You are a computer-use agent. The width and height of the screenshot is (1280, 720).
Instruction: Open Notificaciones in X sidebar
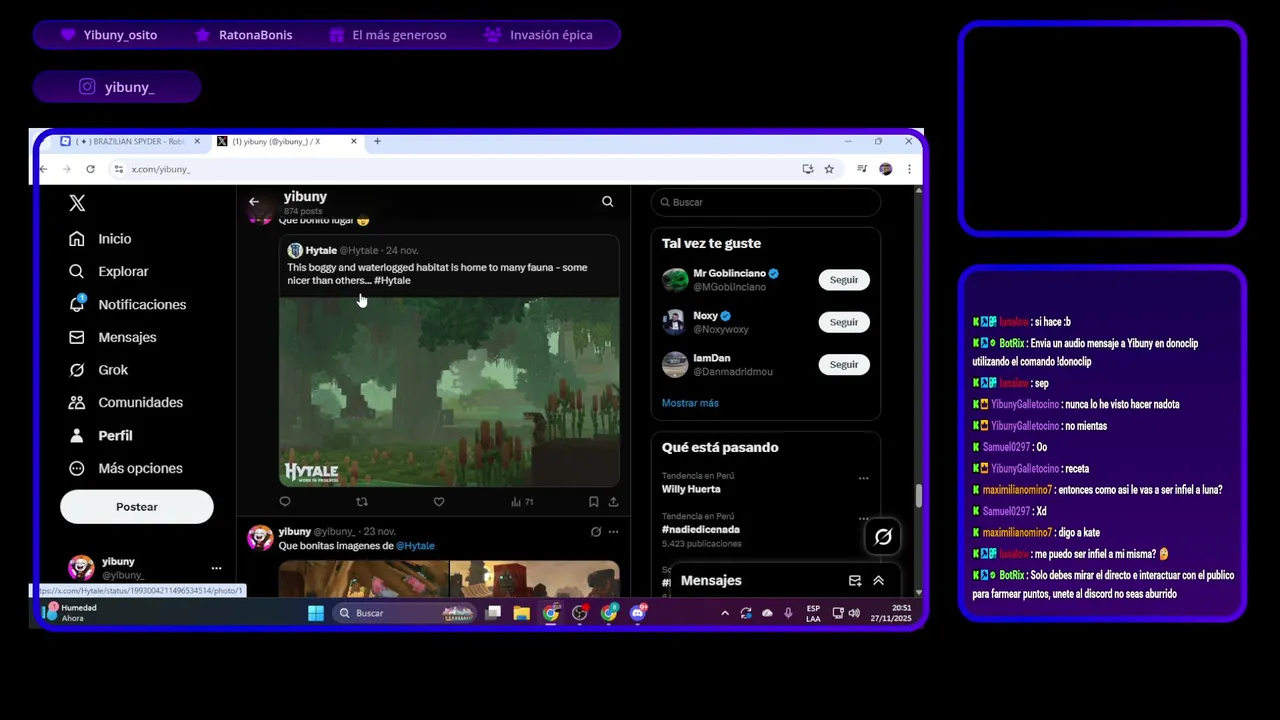pyautogui.click(x=127, y=304)
